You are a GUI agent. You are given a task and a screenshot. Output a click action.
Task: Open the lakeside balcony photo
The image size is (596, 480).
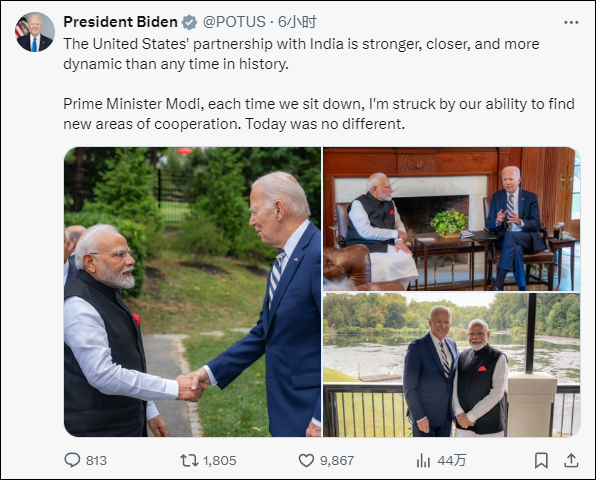[x=452, y=365]
